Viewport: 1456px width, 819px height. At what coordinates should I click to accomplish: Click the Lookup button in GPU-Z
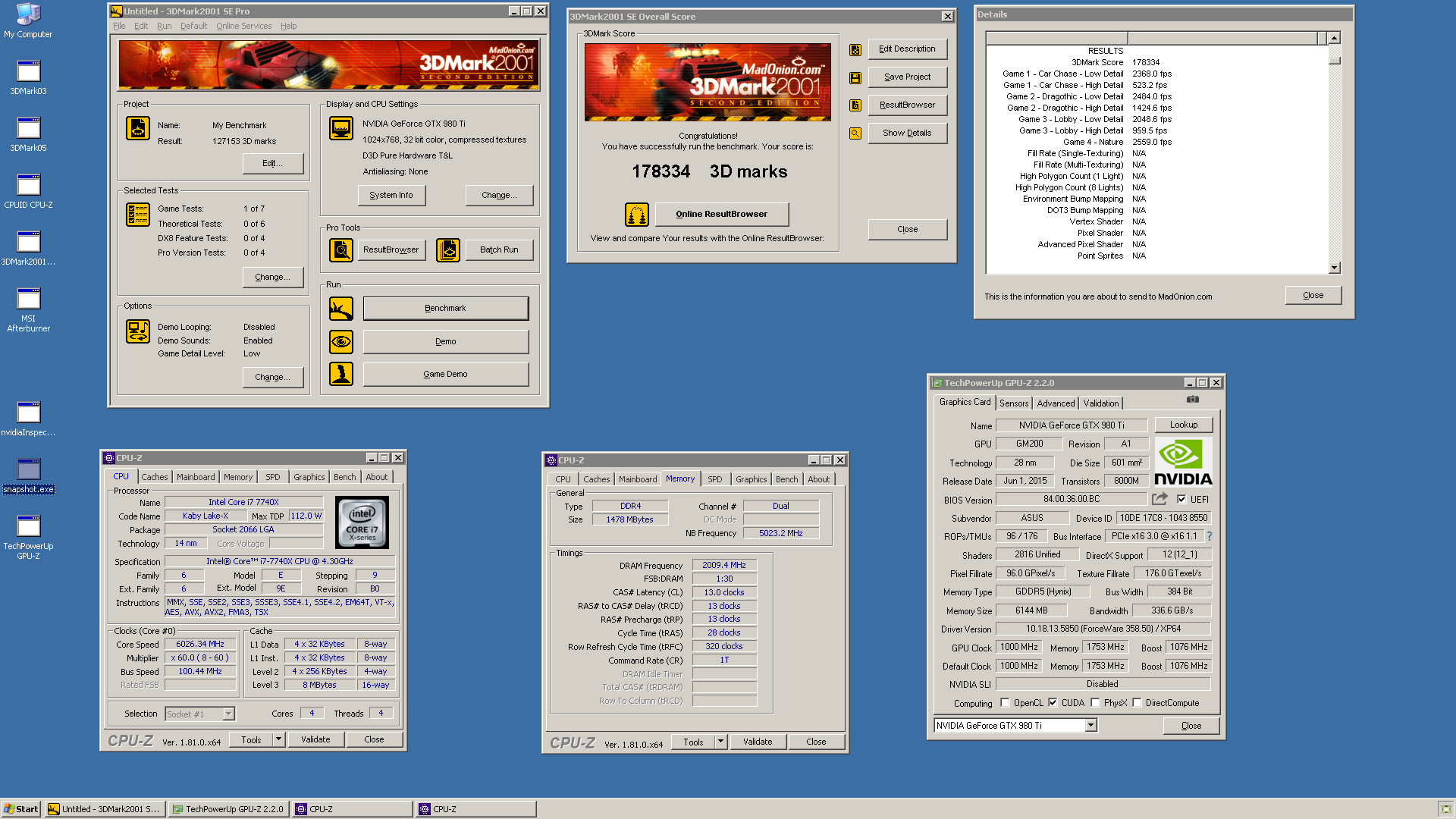1183,425
